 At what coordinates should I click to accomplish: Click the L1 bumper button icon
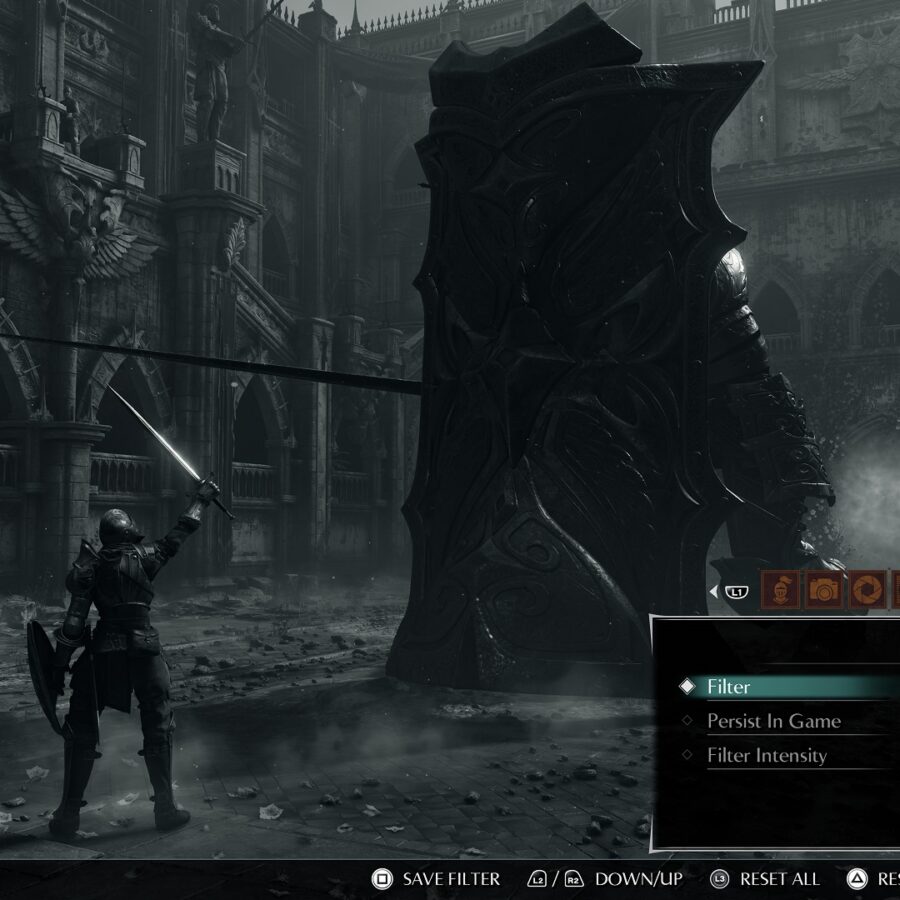click(736, 592)
